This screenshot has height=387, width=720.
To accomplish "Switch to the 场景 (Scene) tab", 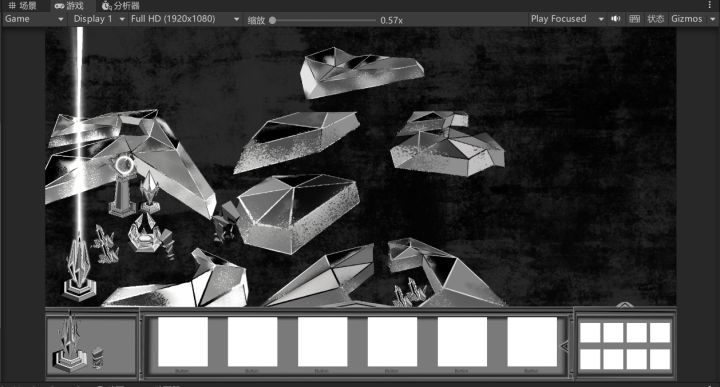I will click(x=22, y=6).
